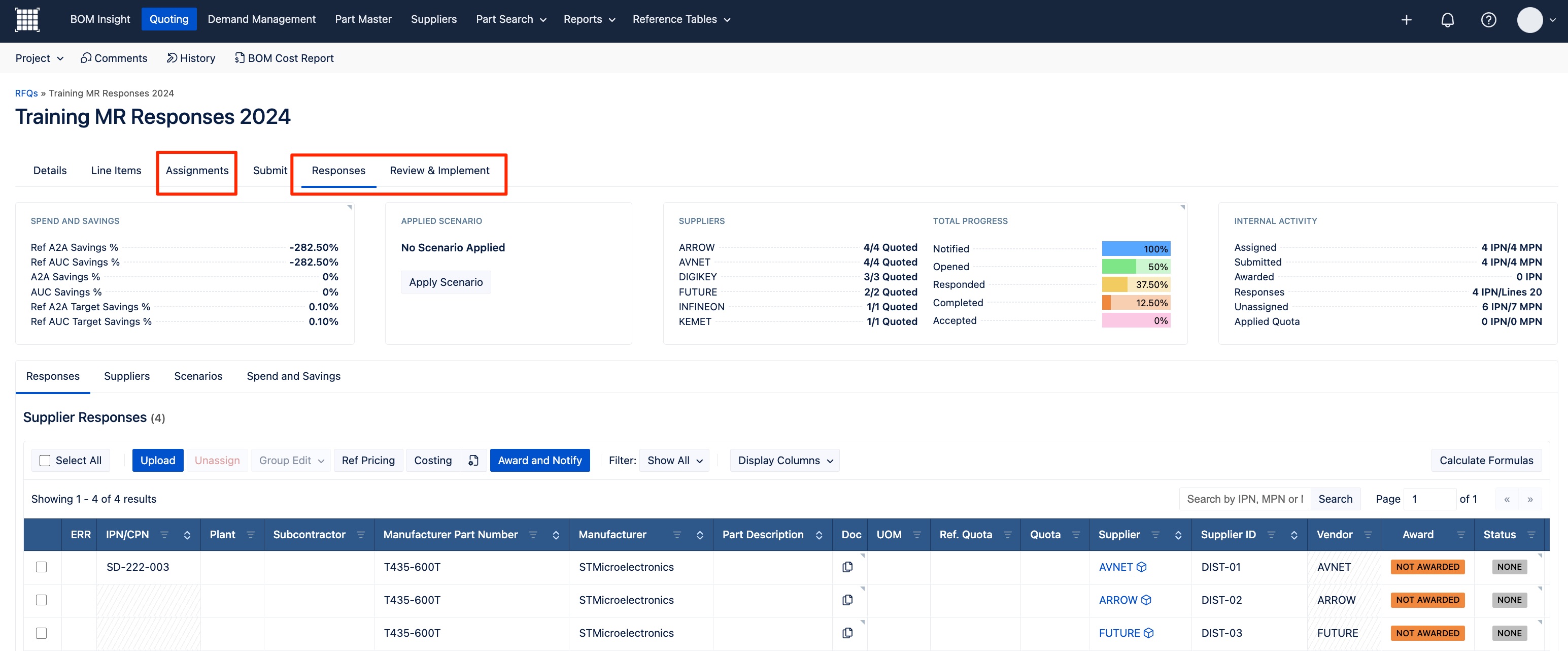
Task: Check the ARROW DIST-02 row checkbox
Action: [x=42, y=600]
